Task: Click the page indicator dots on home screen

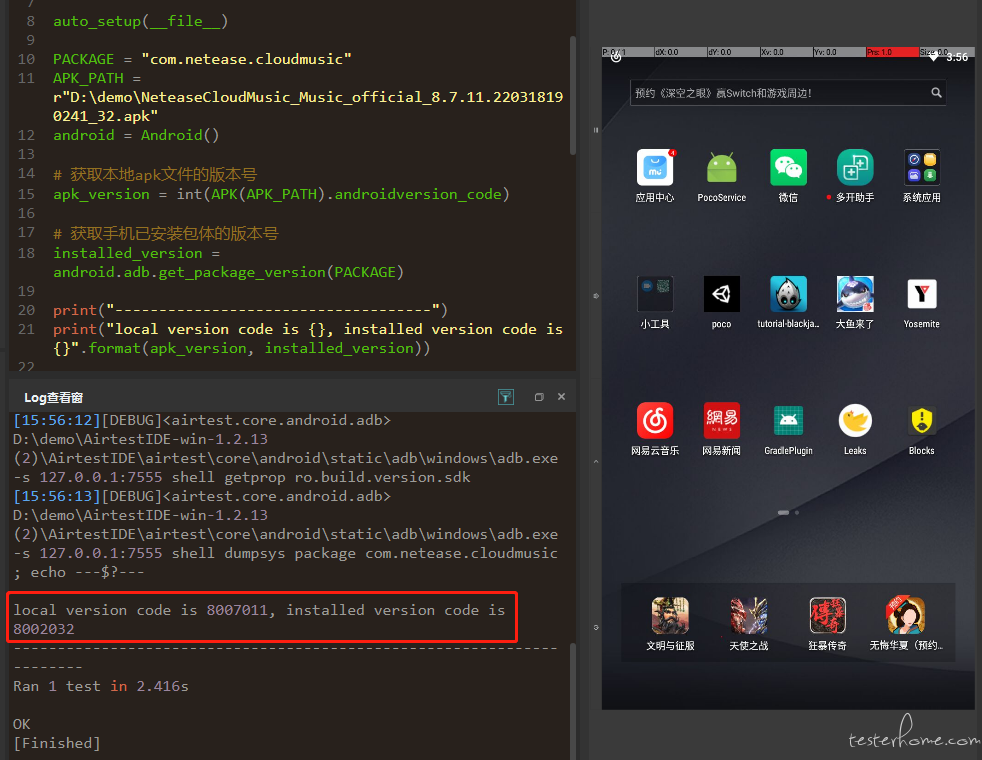Action: click(788, 513)
